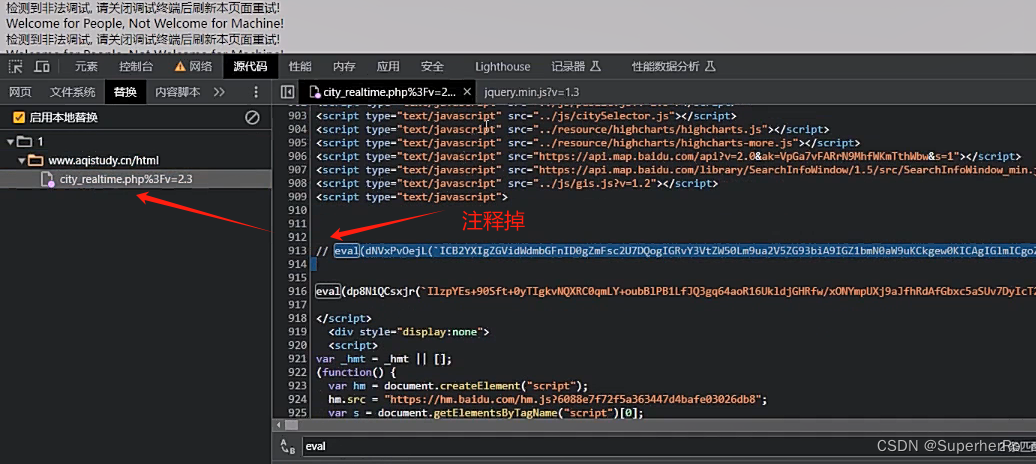Open the three-dot menu in navigator pane
This screenshot has width=1036, height=464.
coord(256,92)
